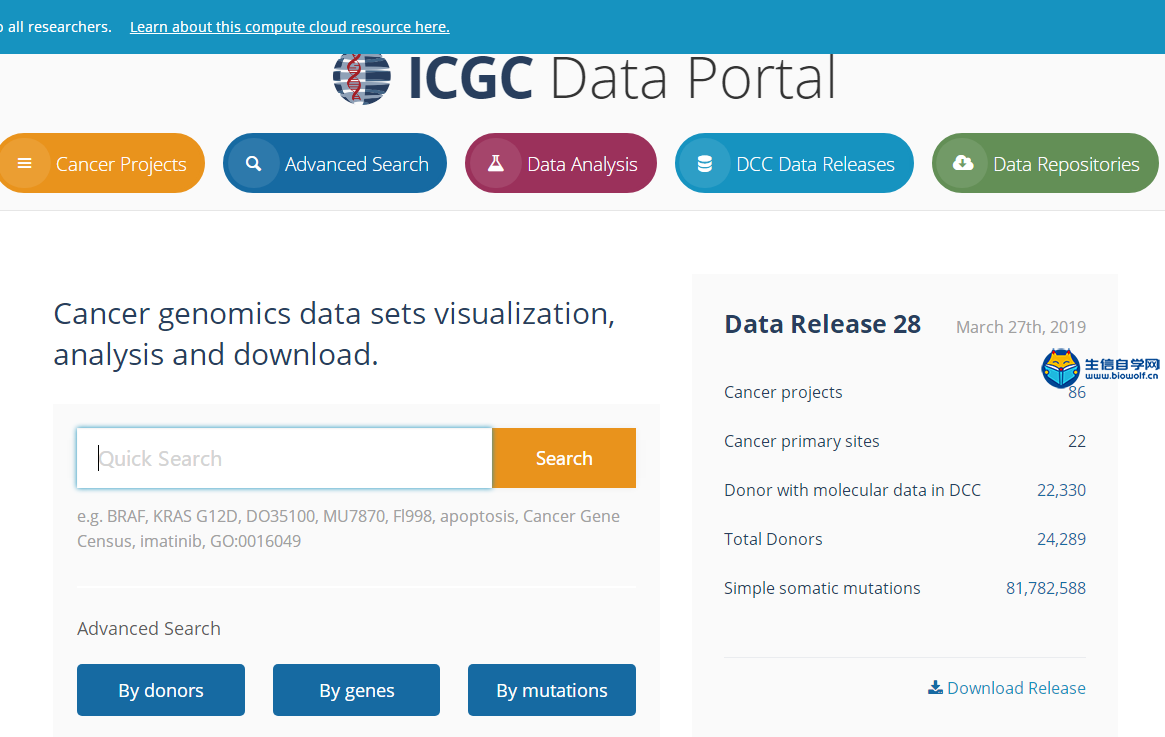Click the database icon on DCC Data Releases
This screenshot has width=1165, height=737.
click(x=705, y=163)
